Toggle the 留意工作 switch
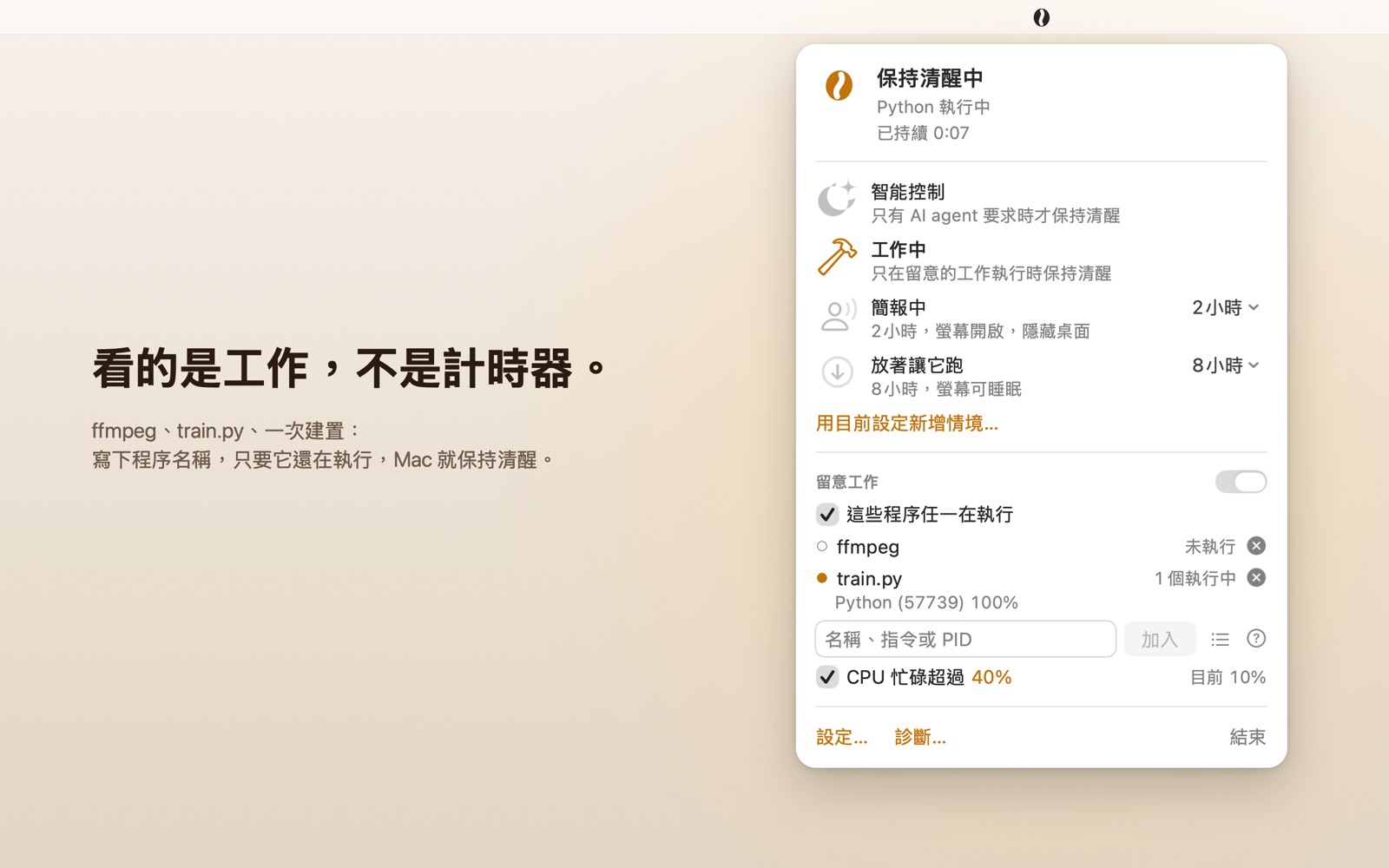 (1241, 482)
